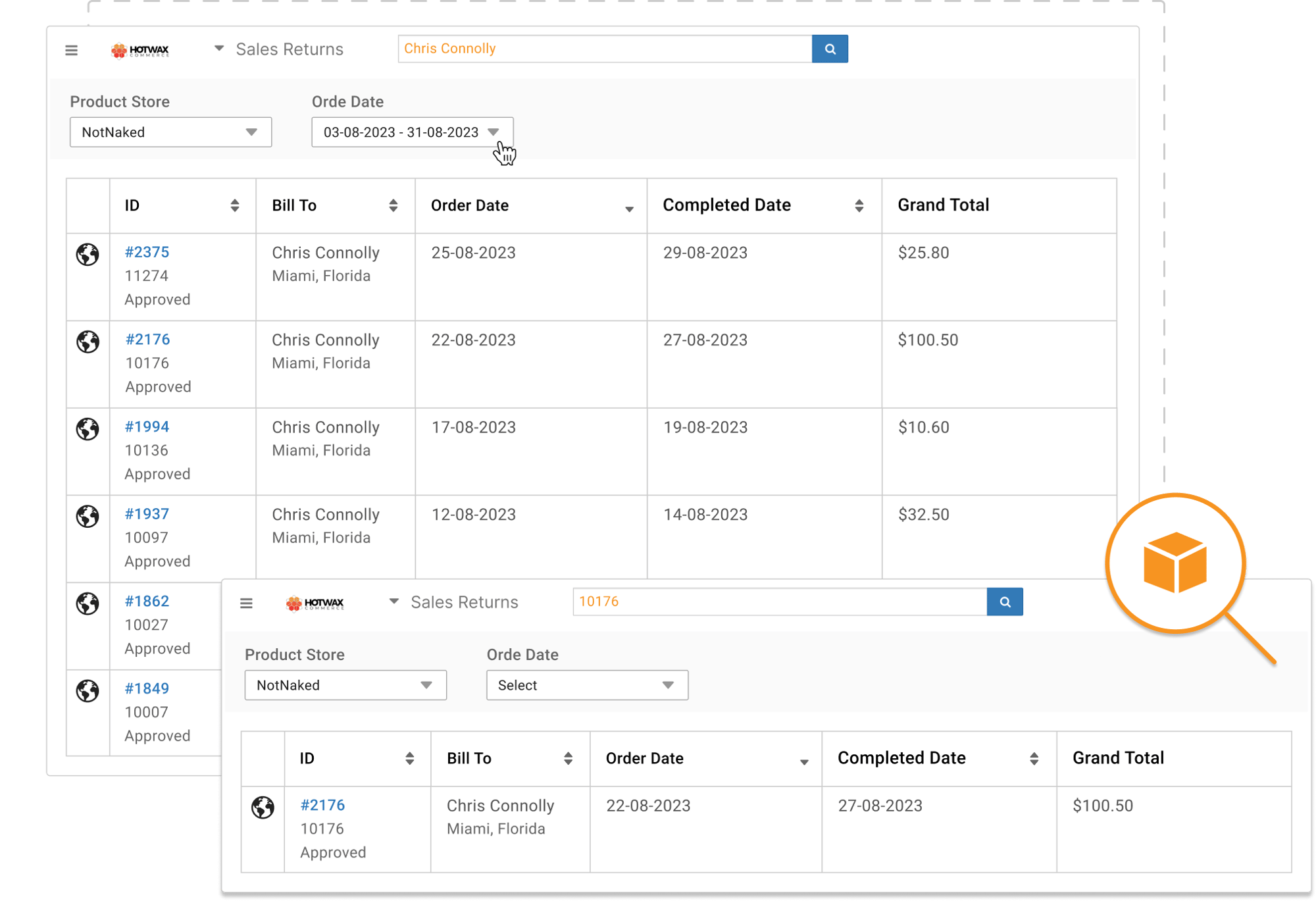Sort by Order Date in back window
The width and height of the screenshot is (1316, 901).
629,209
